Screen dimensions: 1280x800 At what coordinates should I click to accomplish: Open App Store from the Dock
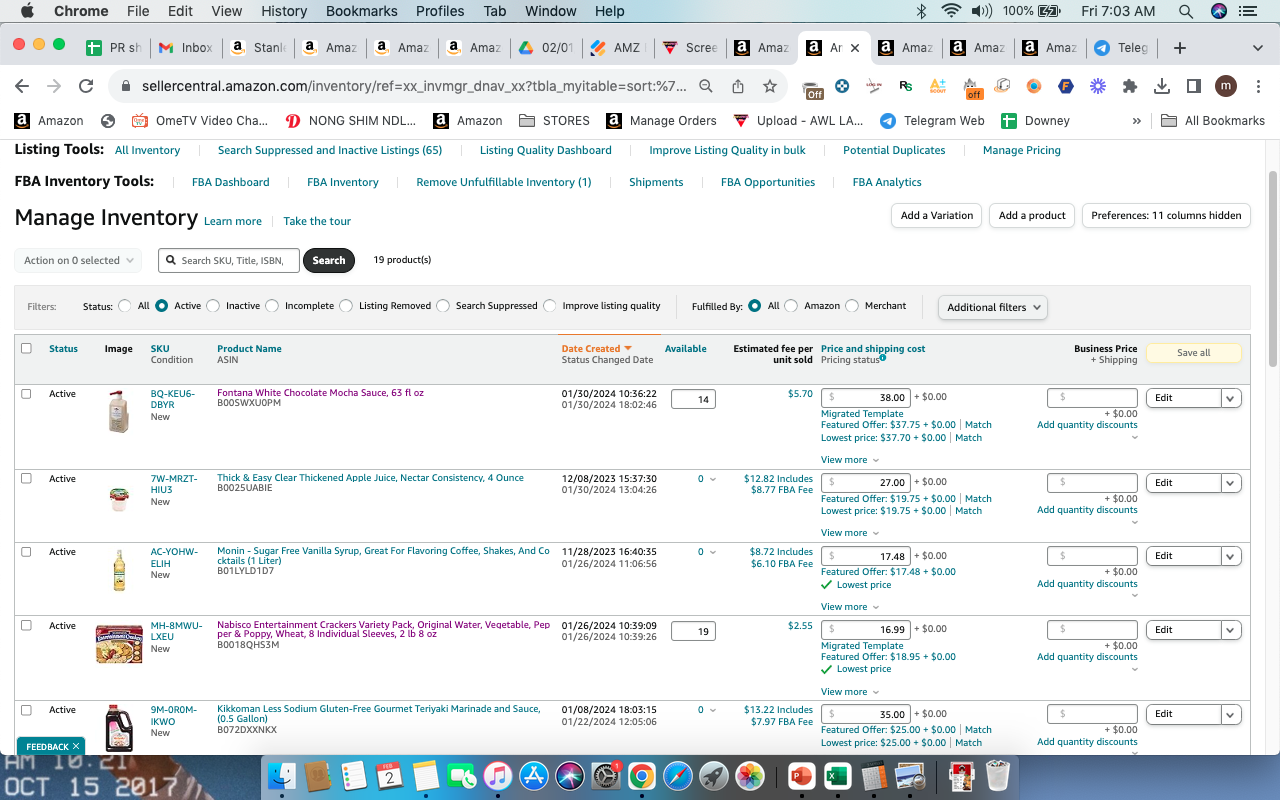pos(533,776)
